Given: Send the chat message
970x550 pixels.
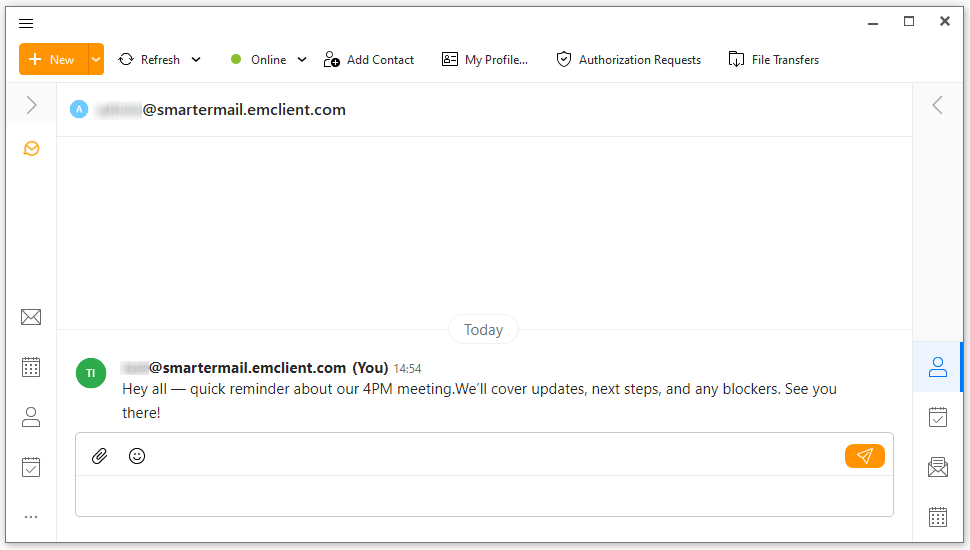Looking at the screenshot, I should [x=864, y=456].
